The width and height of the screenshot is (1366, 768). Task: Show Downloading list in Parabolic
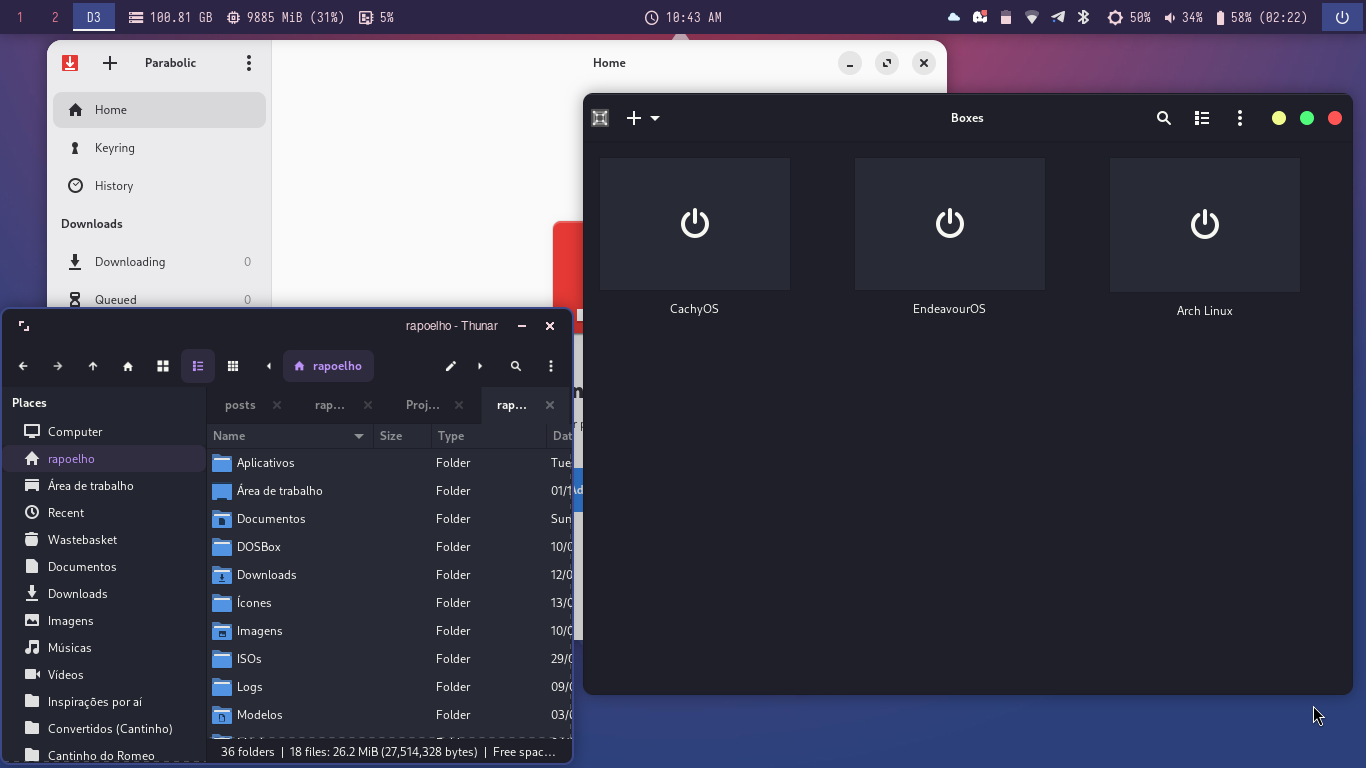point(159,262)
